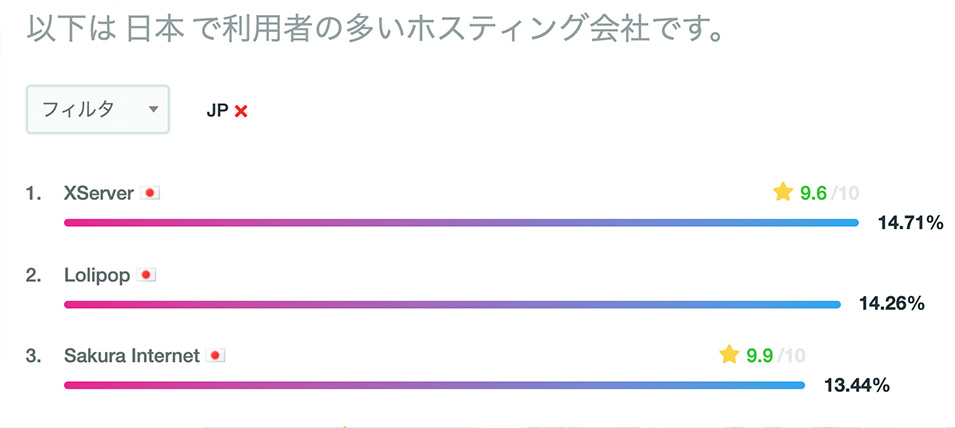Open the XServer hosting link
955x428 pixels.
(x=98, y=193)
